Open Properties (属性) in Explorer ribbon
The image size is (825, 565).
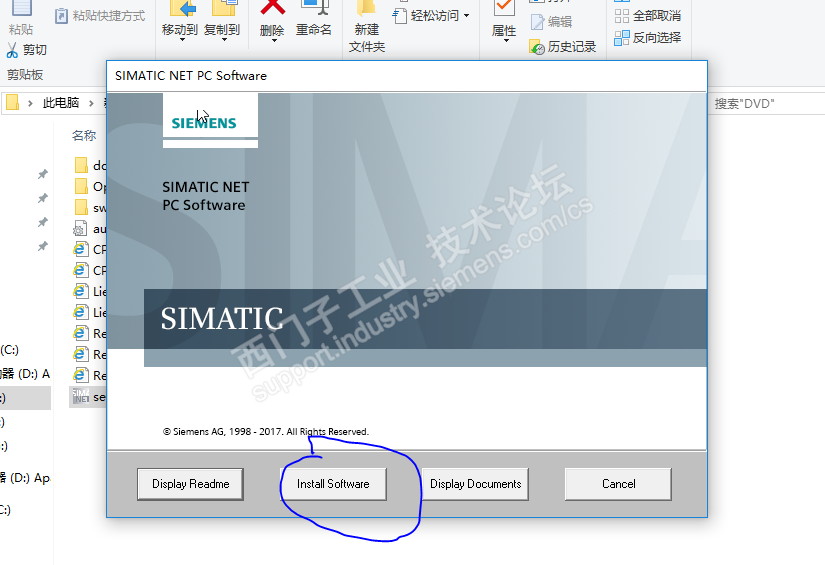point(504,20)
